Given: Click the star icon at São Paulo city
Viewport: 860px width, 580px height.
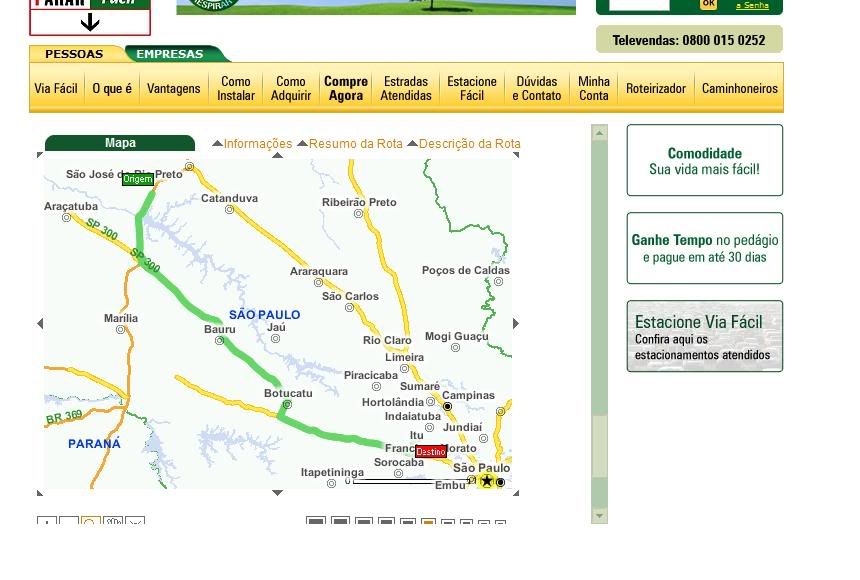Looking at the screenshot, I should [x=486, y=481].
